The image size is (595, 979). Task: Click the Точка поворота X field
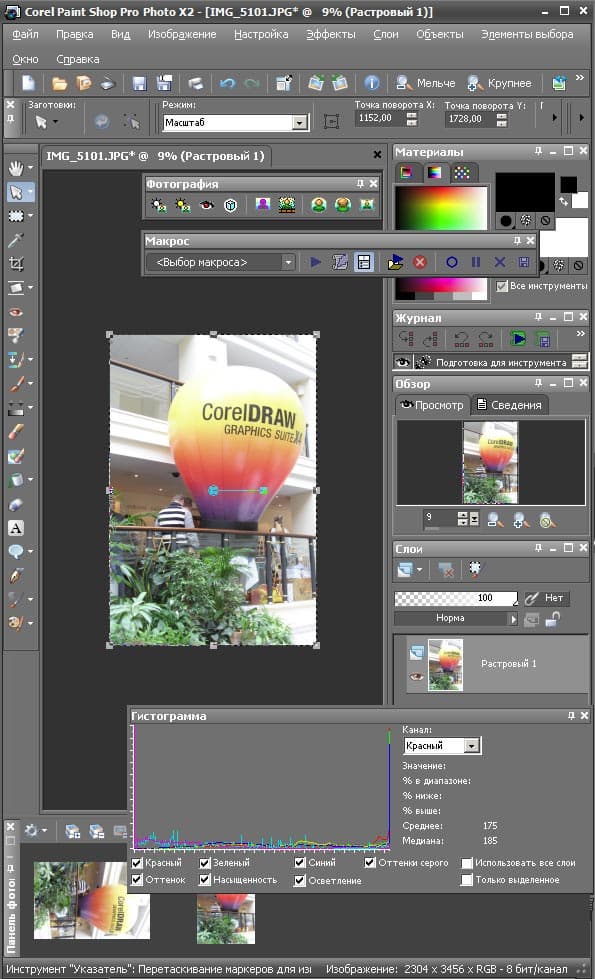(380, 118)
